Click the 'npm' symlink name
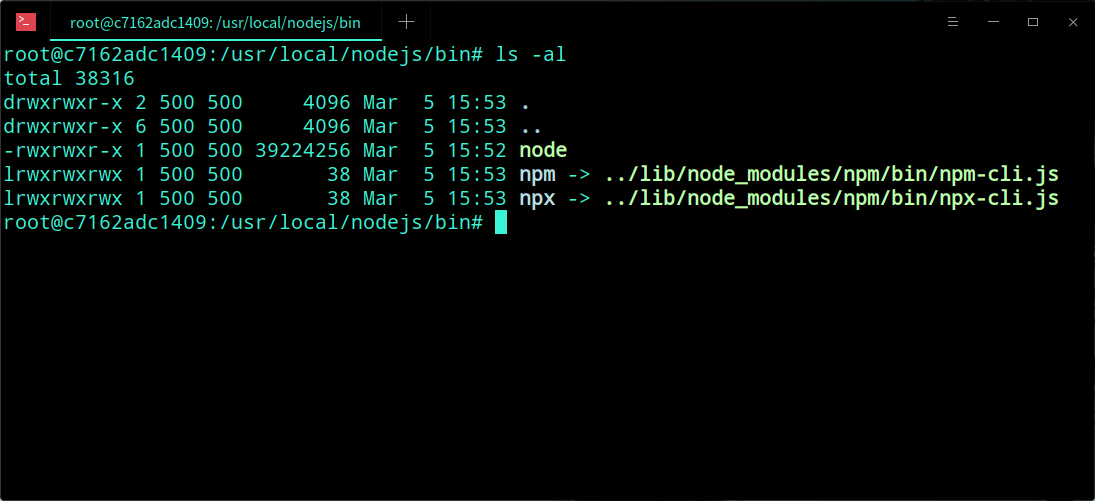 [x=537, y=175]
